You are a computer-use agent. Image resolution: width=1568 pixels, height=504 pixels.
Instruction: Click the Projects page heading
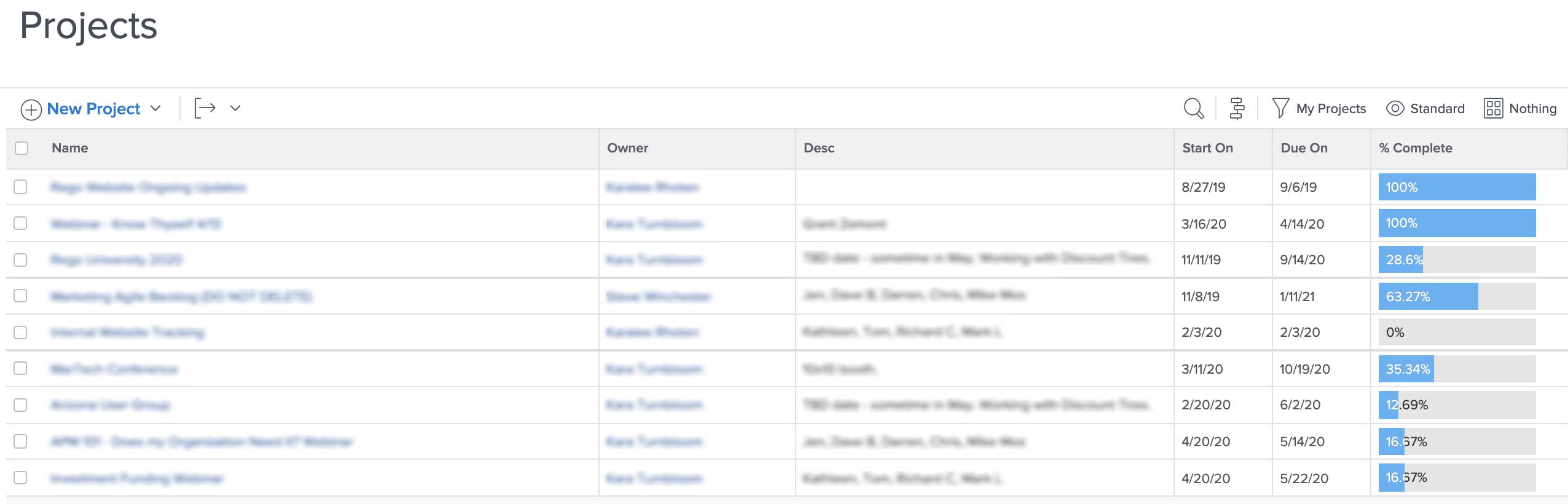tap(88, 27)
